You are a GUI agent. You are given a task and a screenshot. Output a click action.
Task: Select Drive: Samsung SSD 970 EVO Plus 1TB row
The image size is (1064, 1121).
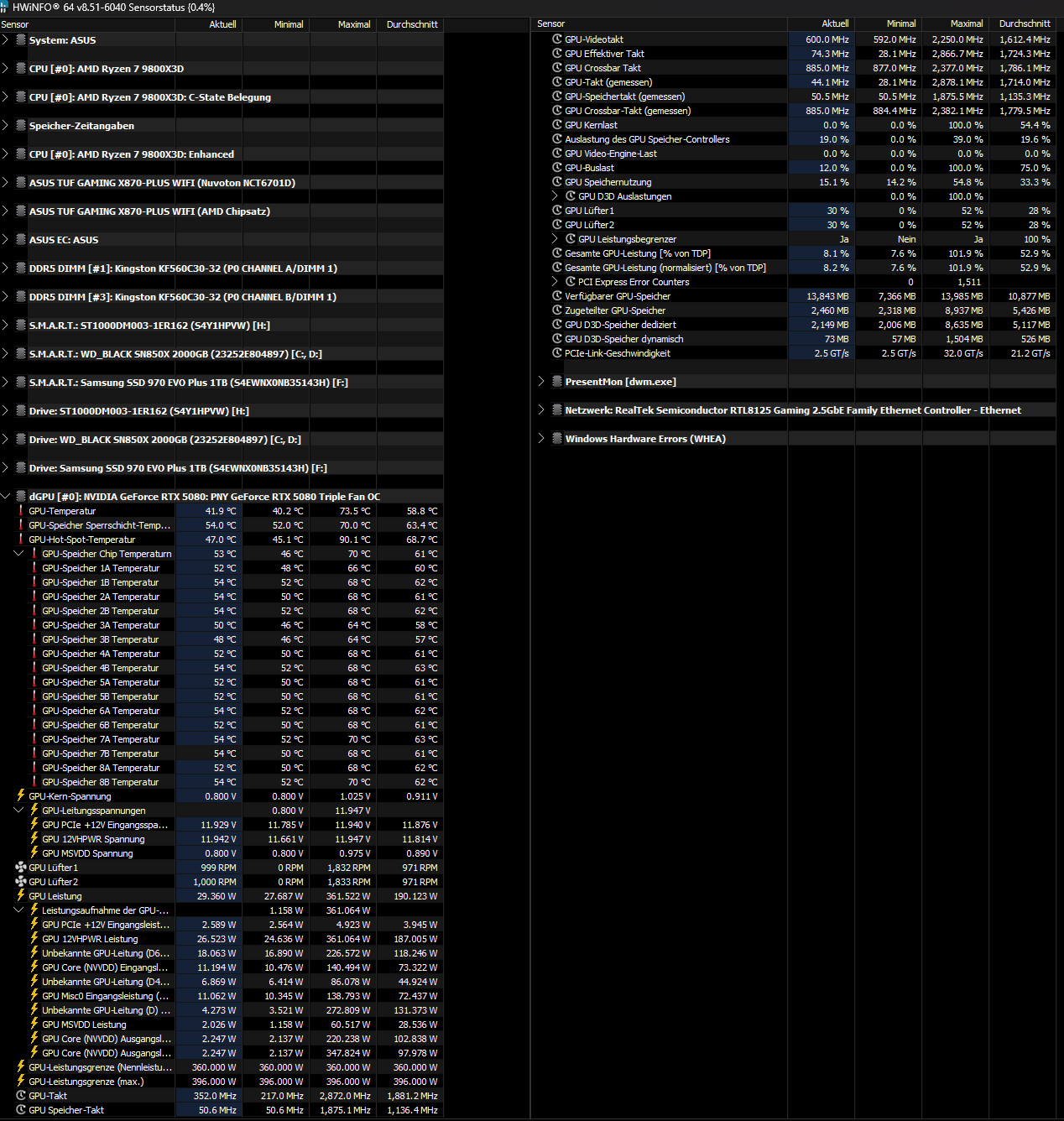pyautogui.click(x=222, y=468)
